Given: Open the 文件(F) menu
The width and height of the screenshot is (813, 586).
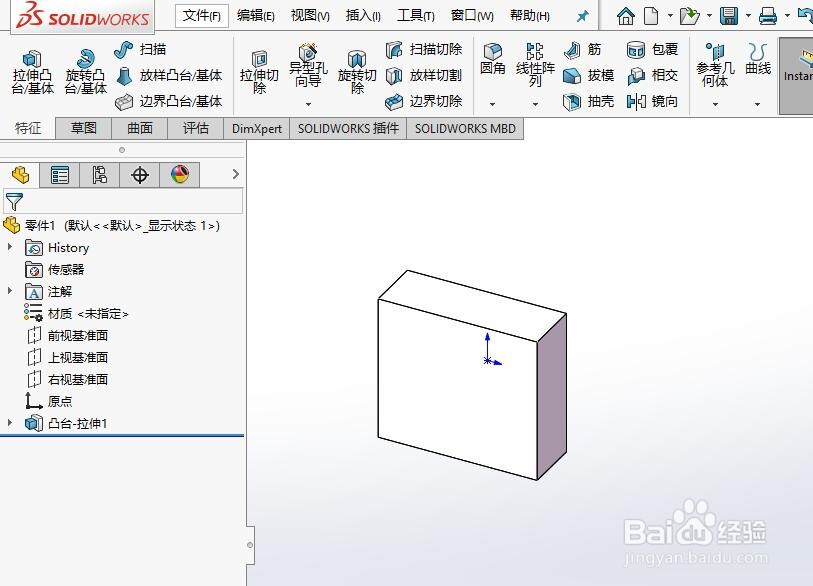Looking at the screenshot, I should (x=202, y=16).
